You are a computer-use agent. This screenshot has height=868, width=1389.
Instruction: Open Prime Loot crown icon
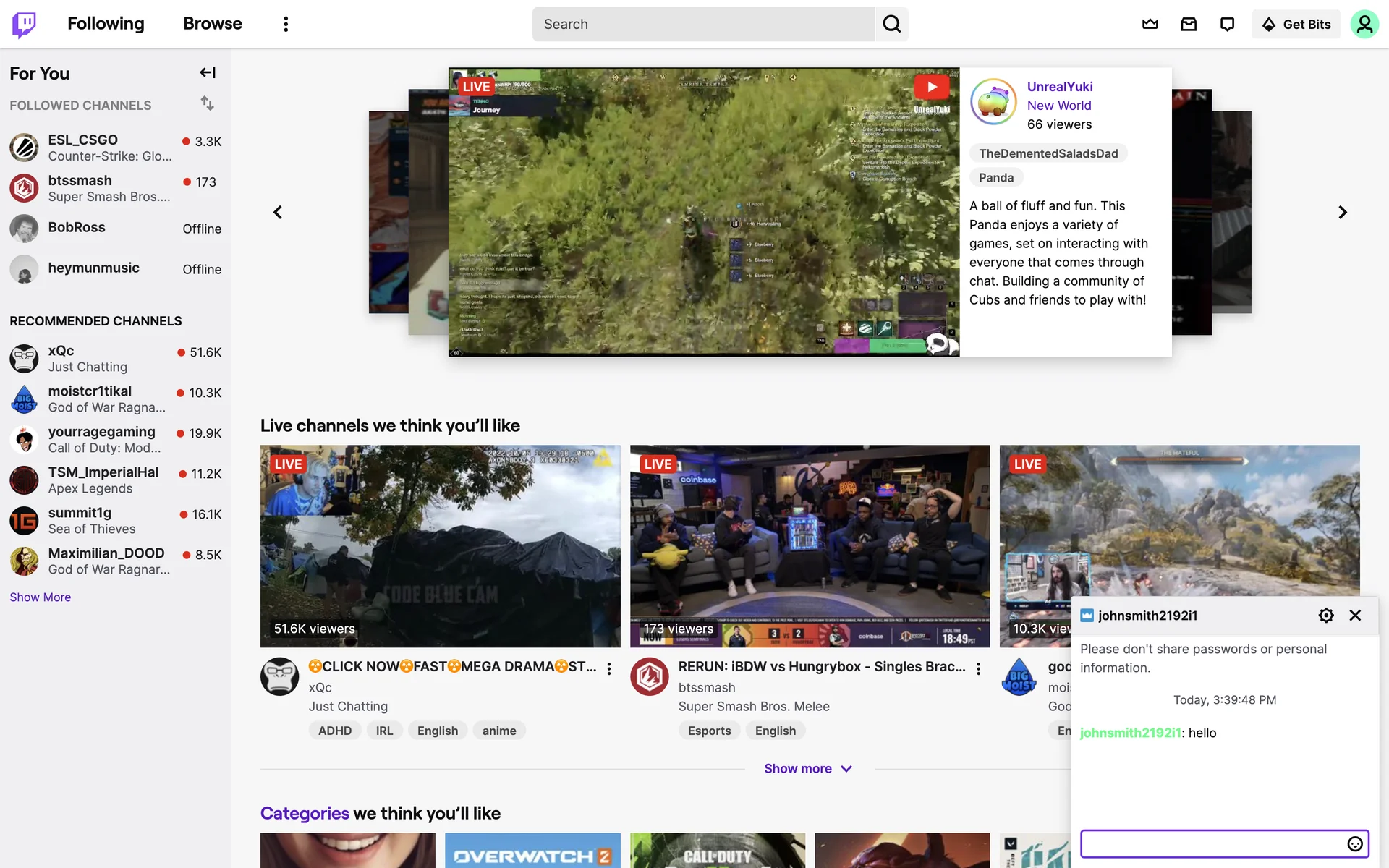(x=1150, y=24)
